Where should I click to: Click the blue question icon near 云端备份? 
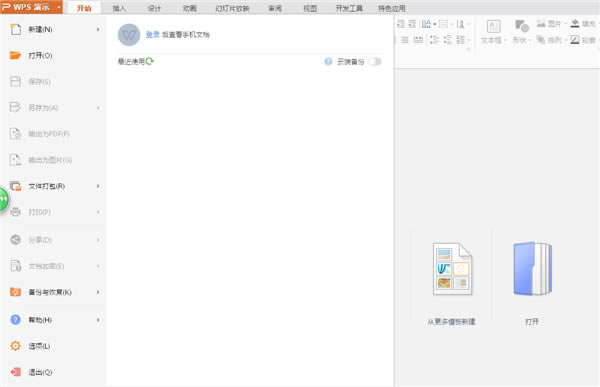[x=328, y=62]
